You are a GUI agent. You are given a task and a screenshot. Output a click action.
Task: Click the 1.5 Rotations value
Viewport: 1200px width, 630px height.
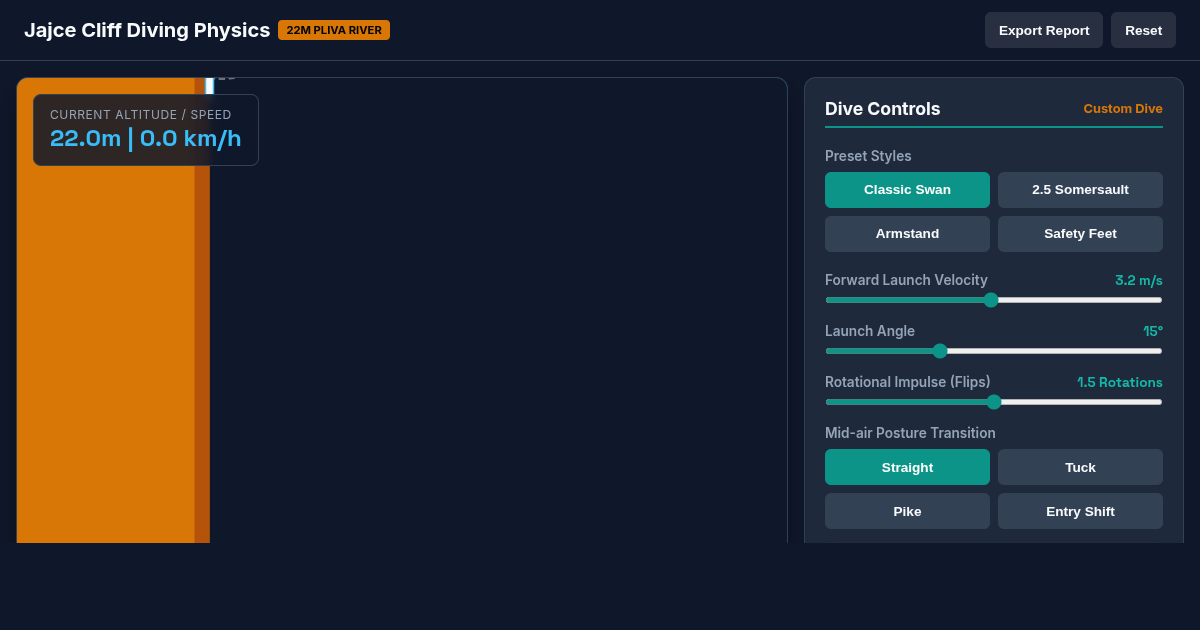[1120, 382]
